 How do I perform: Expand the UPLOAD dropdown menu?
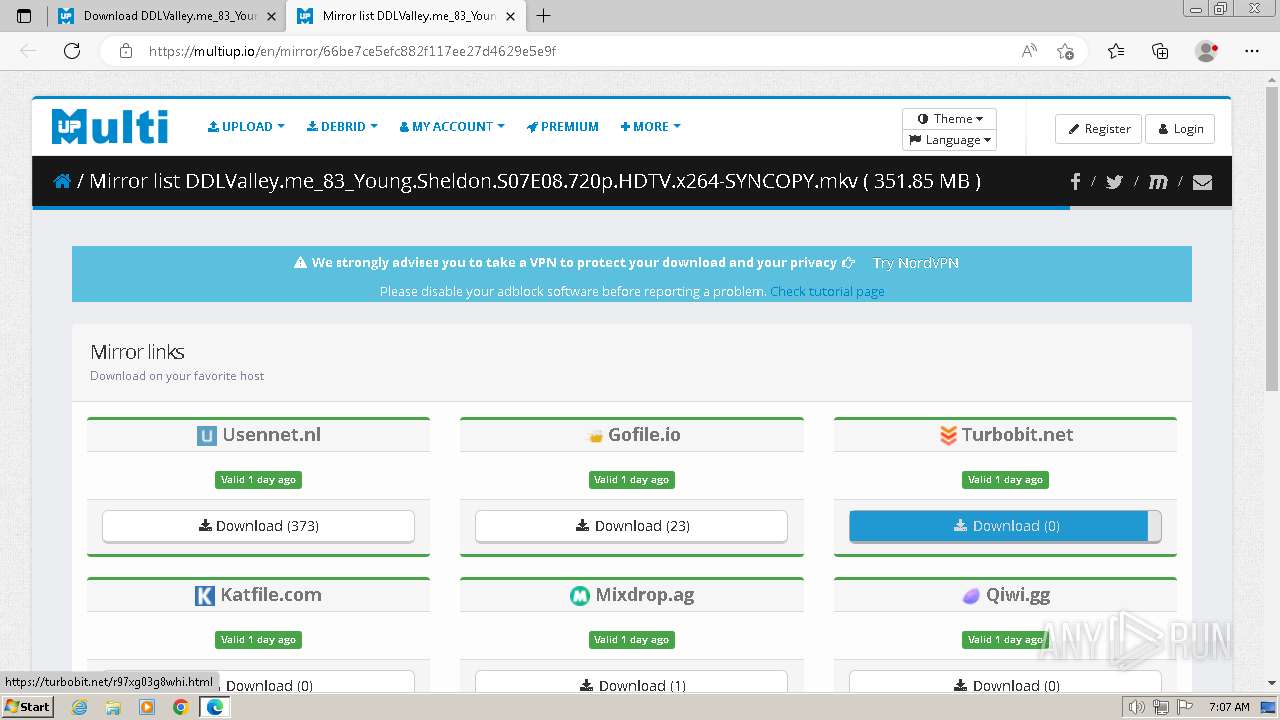tap(246, 127)
